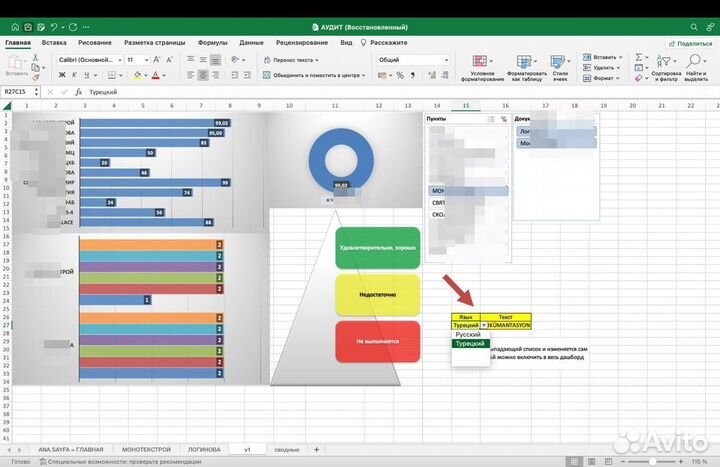Activate the format painter brush

pyautogui.click(x=35, y=78)
